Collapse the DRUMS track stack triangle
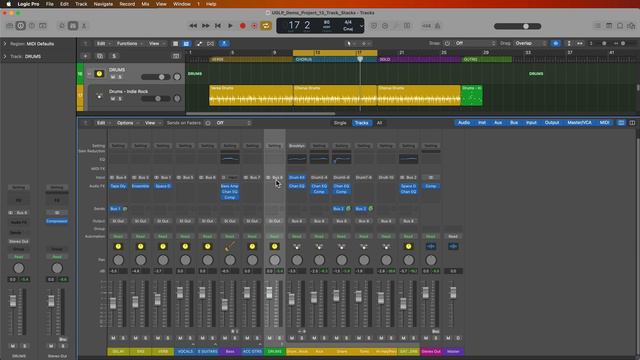The image size is (640, 360). click(x=89, y=74)
